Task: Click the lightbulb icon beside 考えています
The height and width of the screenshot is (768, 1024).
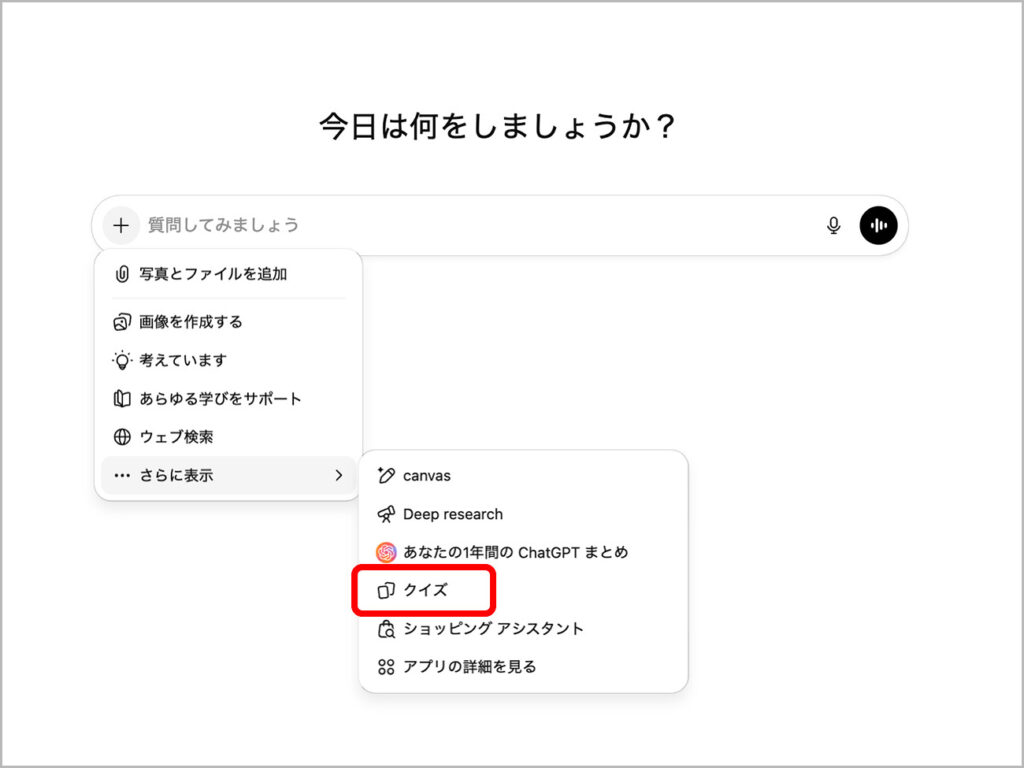Action: click(x=122, y=360)
